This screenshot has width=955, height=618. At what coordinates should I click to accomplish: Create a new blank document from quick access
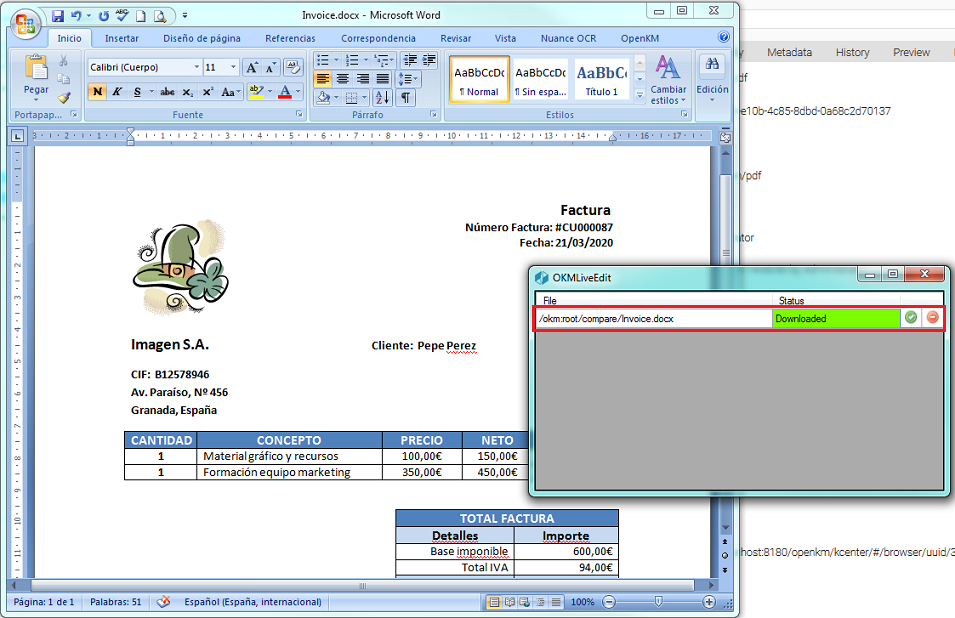click(x=141, y=16)
